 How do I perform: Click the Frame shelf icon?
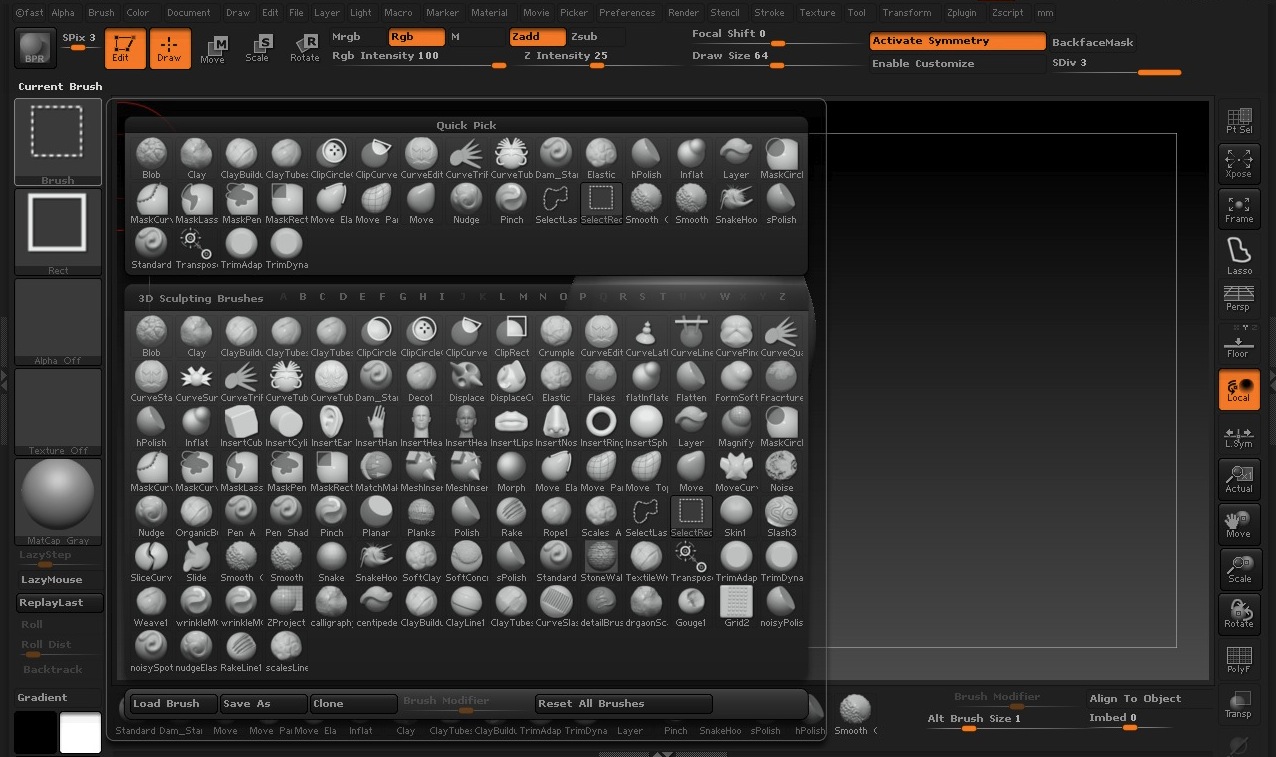[1239, 209]
